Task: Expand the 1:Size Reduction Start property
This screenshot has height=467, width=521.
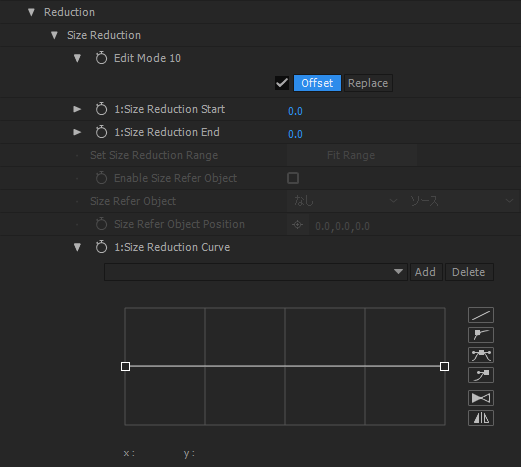Action: [x=77, y=109]
